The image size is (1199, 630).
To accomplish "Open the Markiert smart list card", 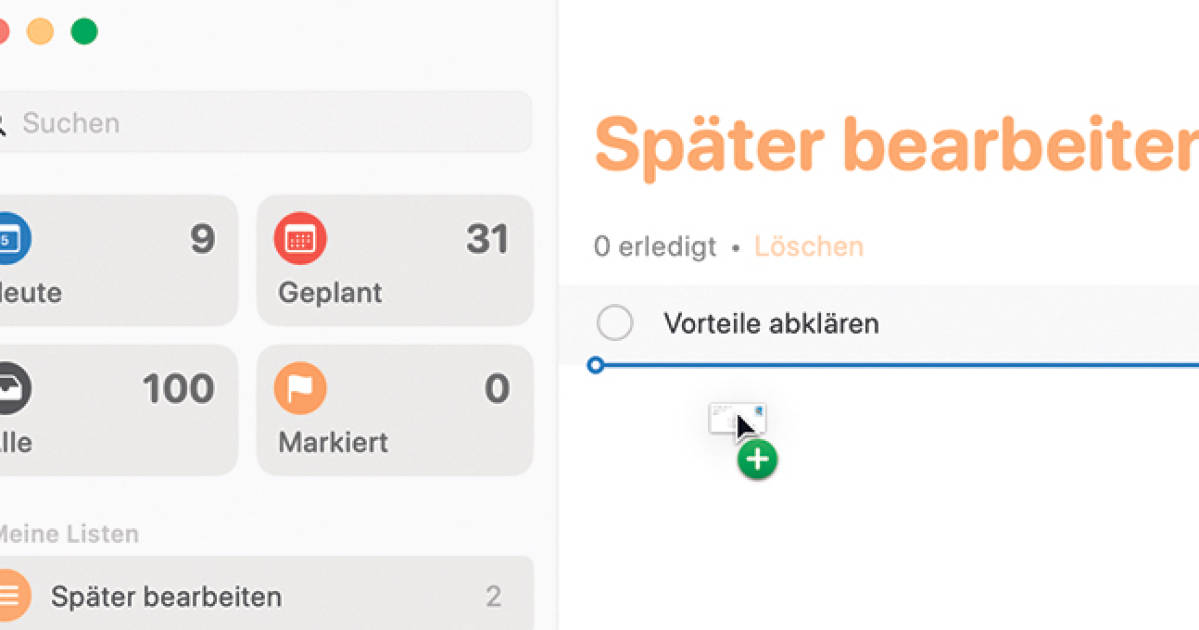I will coord(395,409).
